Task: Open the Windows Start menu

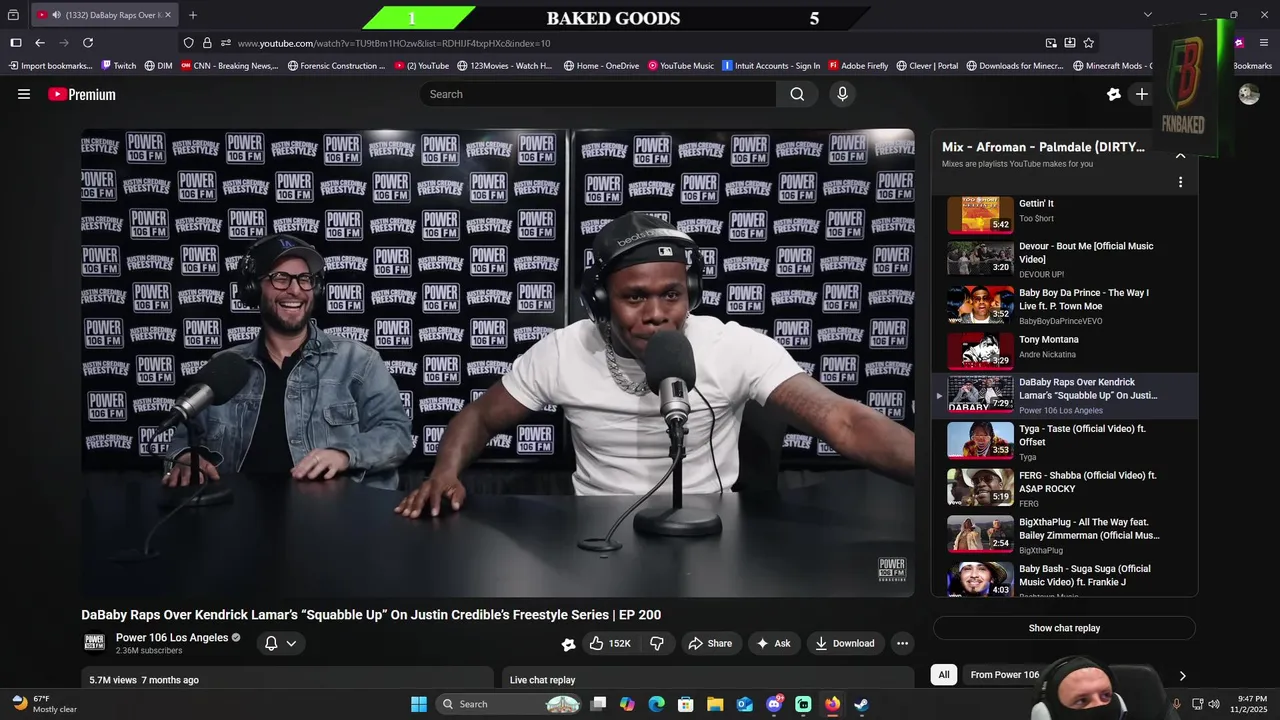Action: tap(419, 704)
